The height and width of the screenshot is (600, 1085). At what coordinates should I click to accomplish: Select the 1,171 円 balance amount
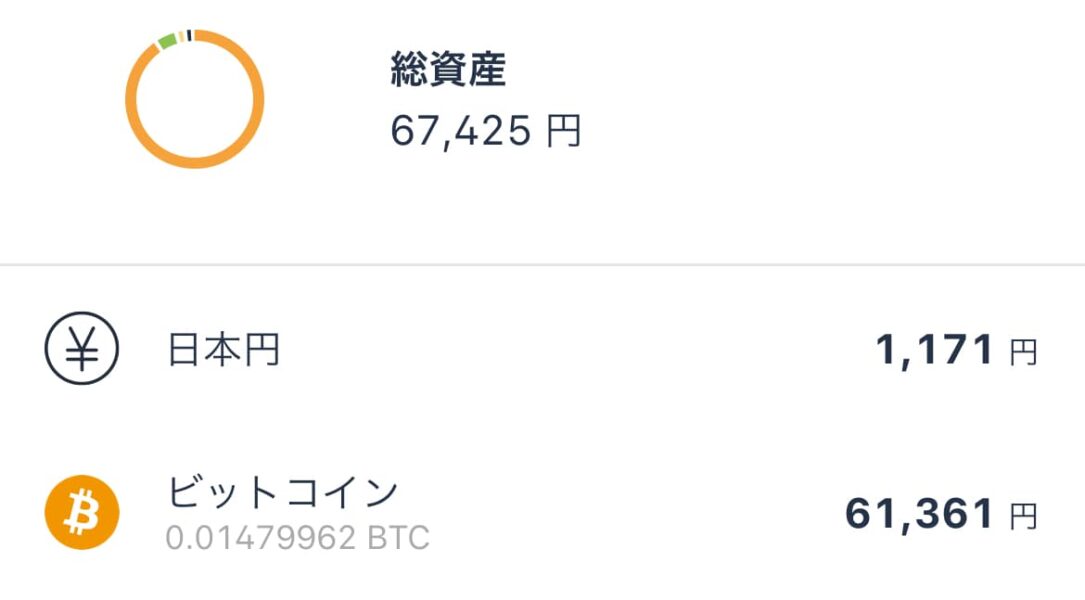[x=957, y=350]
